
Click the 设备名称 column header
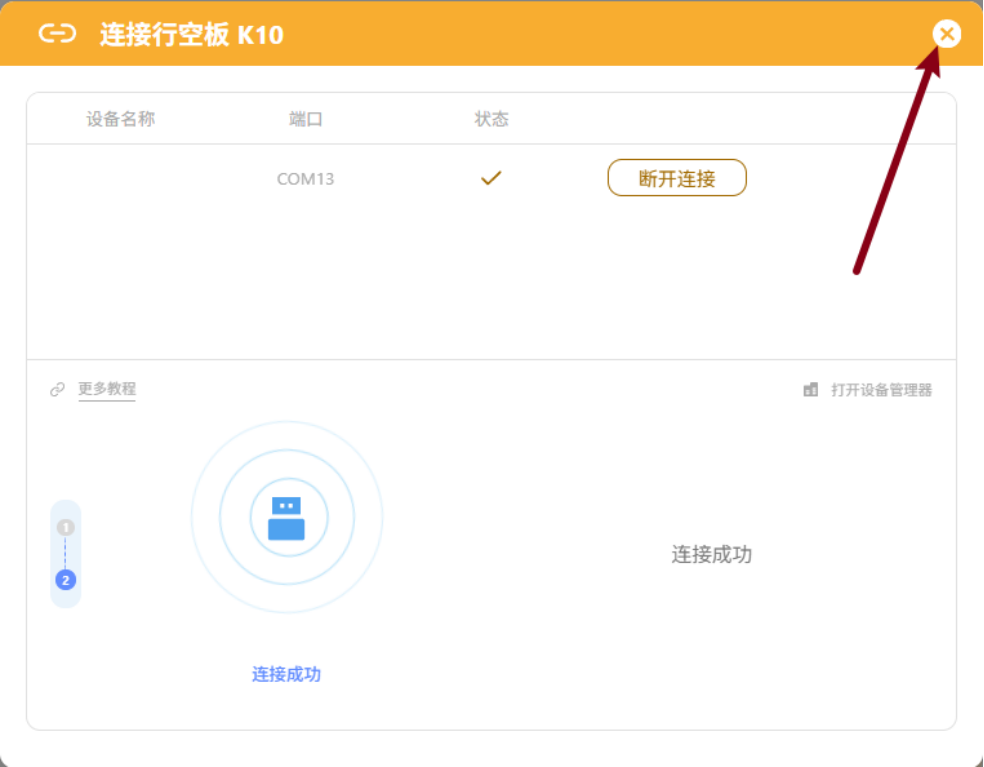coord(121,119)
